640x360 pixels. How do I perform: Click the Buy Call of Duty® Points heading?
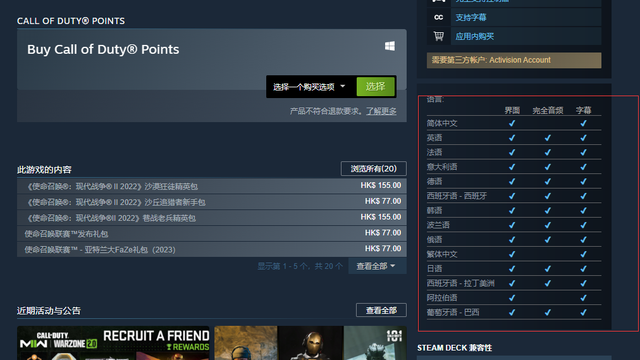point(103,49)
